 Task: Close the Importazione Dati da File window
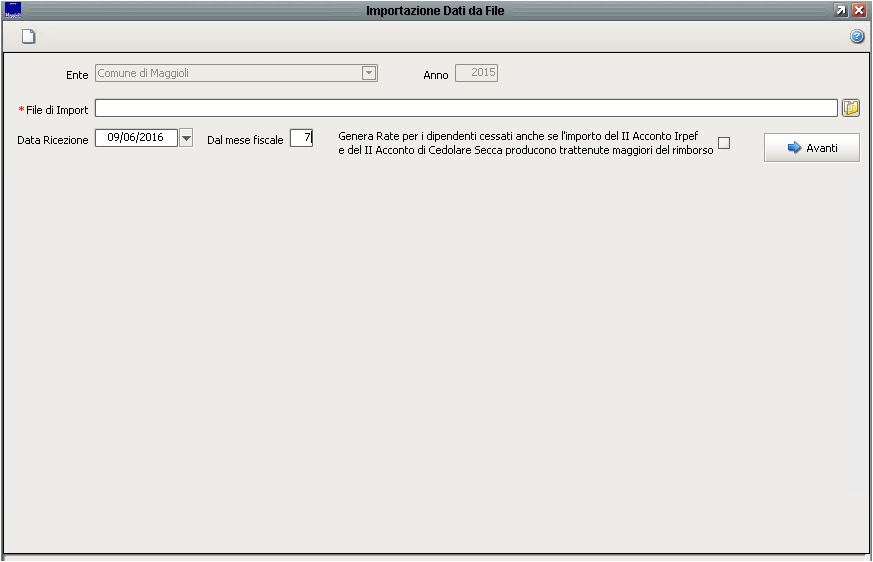859,10
